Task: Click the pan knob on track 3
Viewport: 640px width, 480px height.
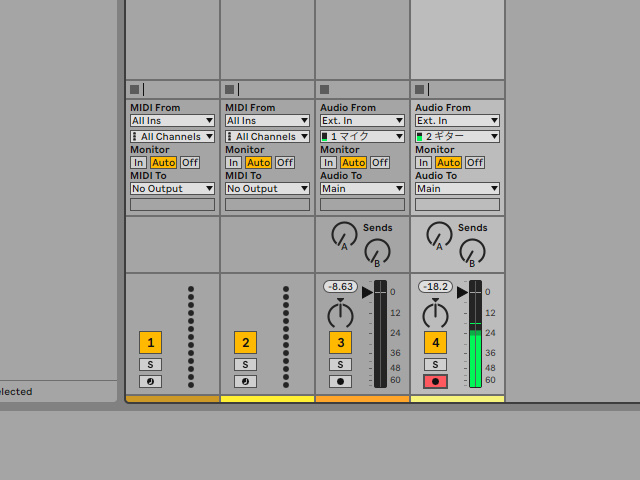Action: [x=340, y=315]
